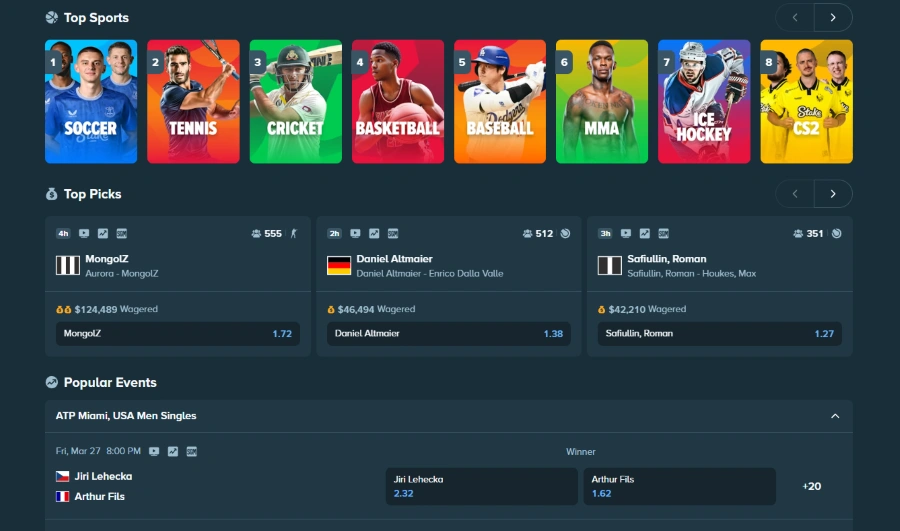Open the Cricket sport card
The width and height of the screenshot is (900, 531).
[x=296, y=102]
